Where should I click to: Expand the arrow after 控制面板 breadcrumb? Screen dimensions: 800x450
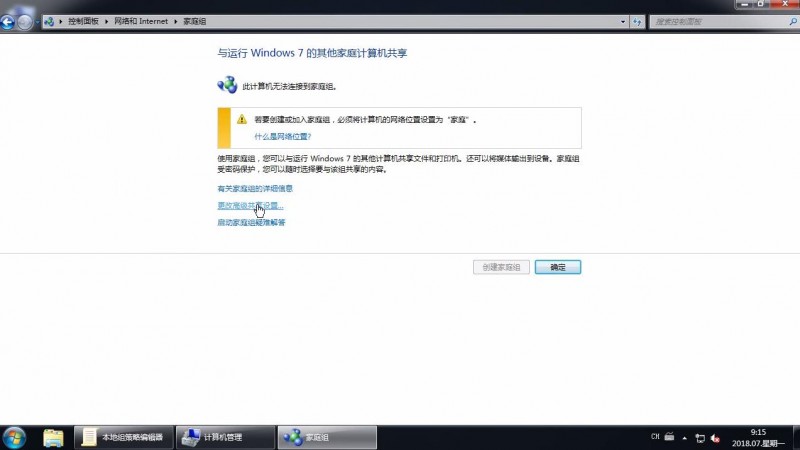tap(107, 21)
